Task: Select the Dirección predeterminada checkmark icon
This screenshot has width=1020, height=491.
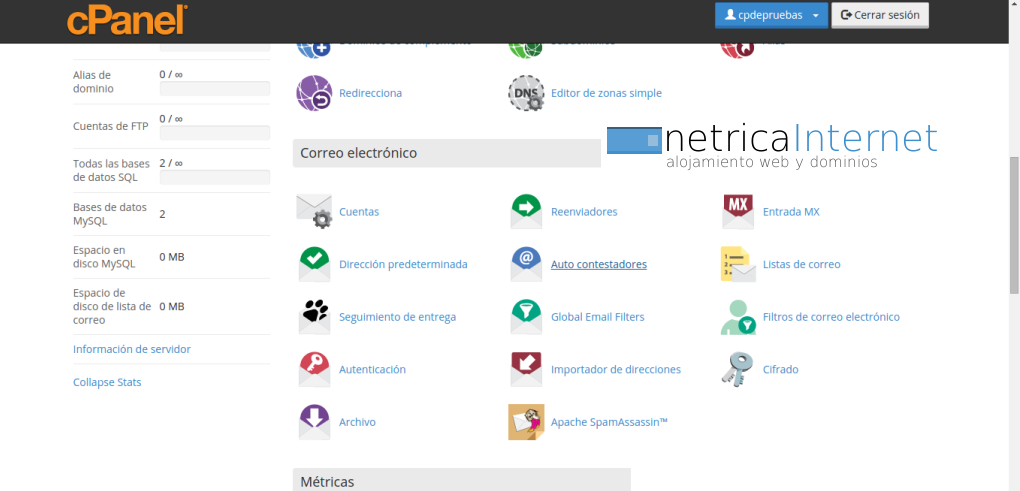Action: [314, 264]
